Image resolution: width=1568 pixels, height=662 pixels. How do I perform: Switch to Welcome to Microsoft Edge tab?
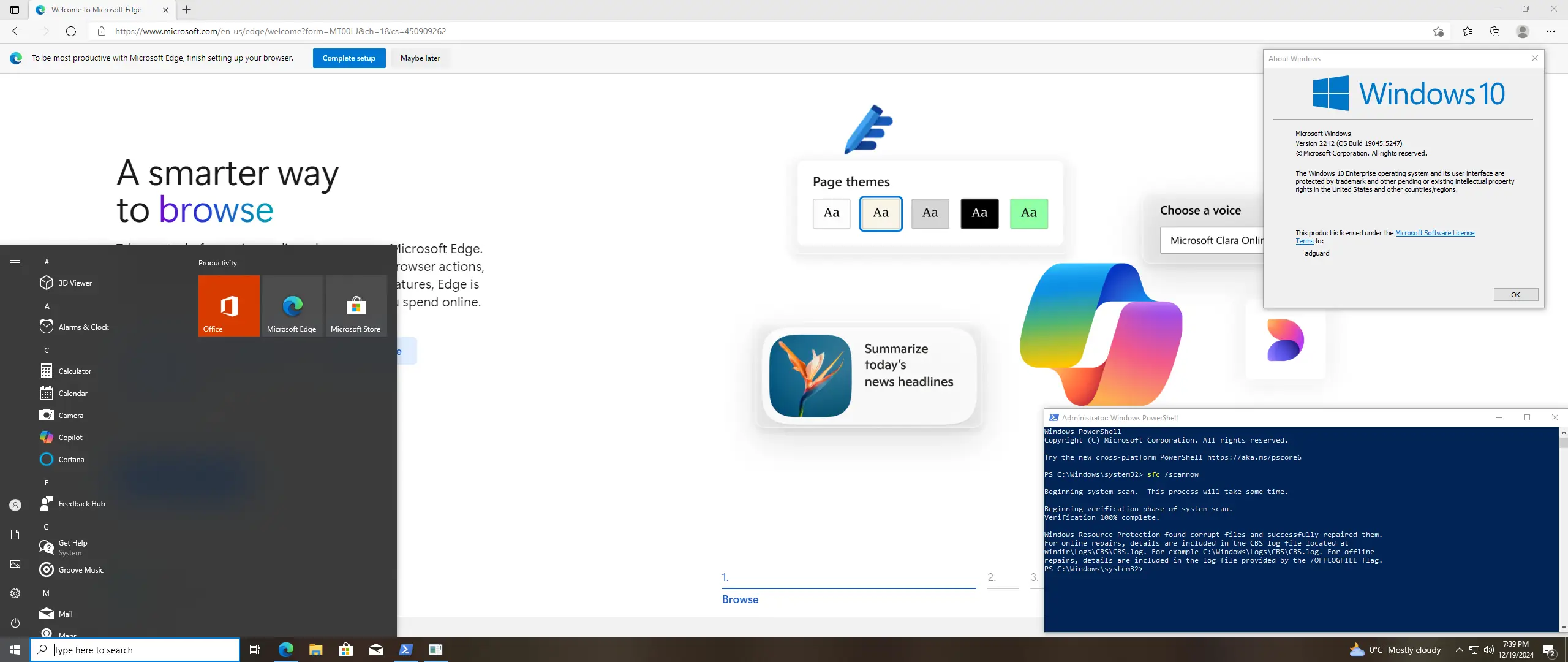click(96, 10)
